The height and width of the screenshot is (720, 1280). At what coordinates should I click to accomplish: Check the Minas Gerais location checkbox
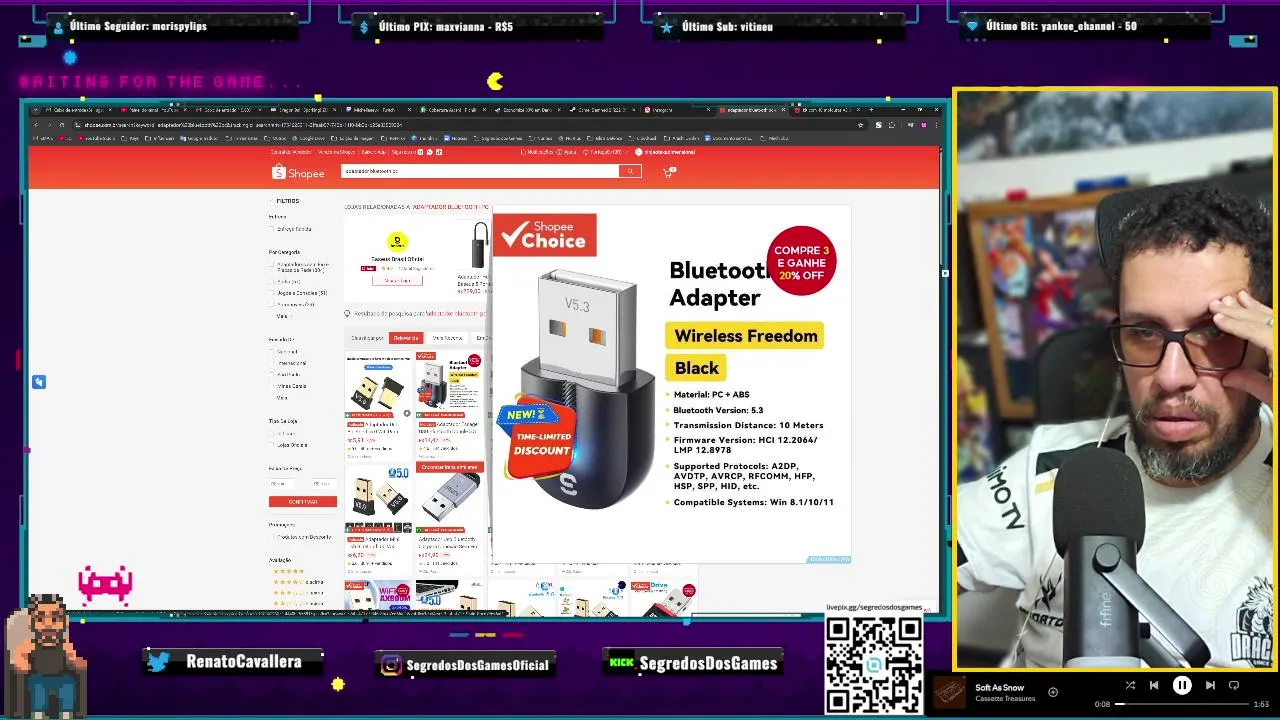pos(272,386)
